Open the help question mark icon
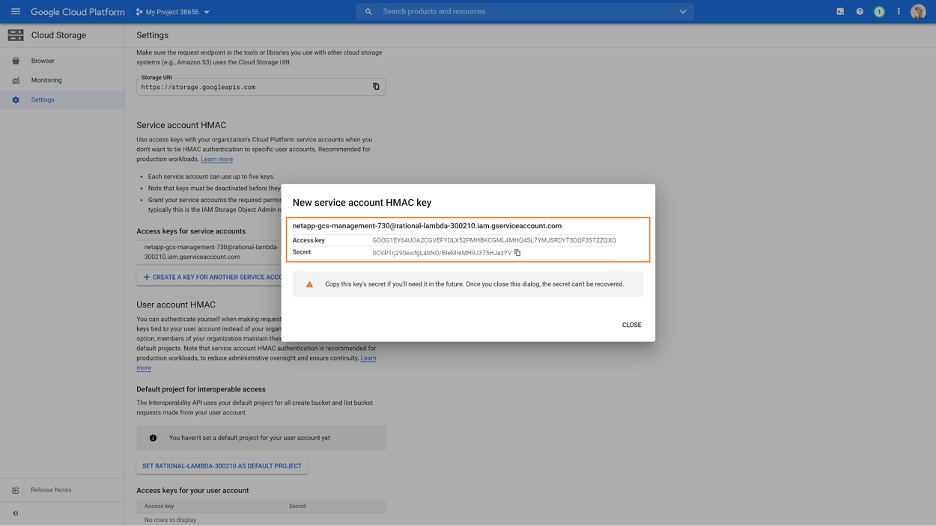The height and width of the screenshot is (526, 936). (x=859, y=12)
